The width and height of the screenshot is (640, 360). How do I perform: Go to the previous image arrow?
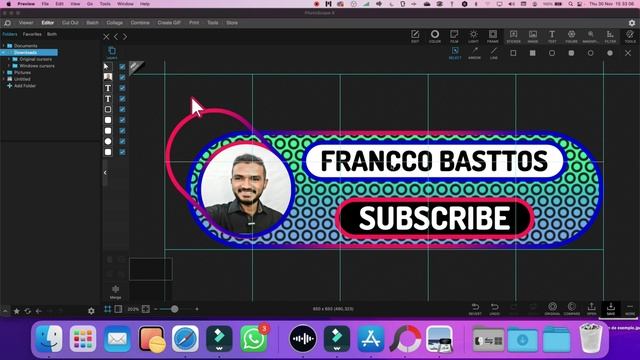pyautogui.click(x=116, y=37)
